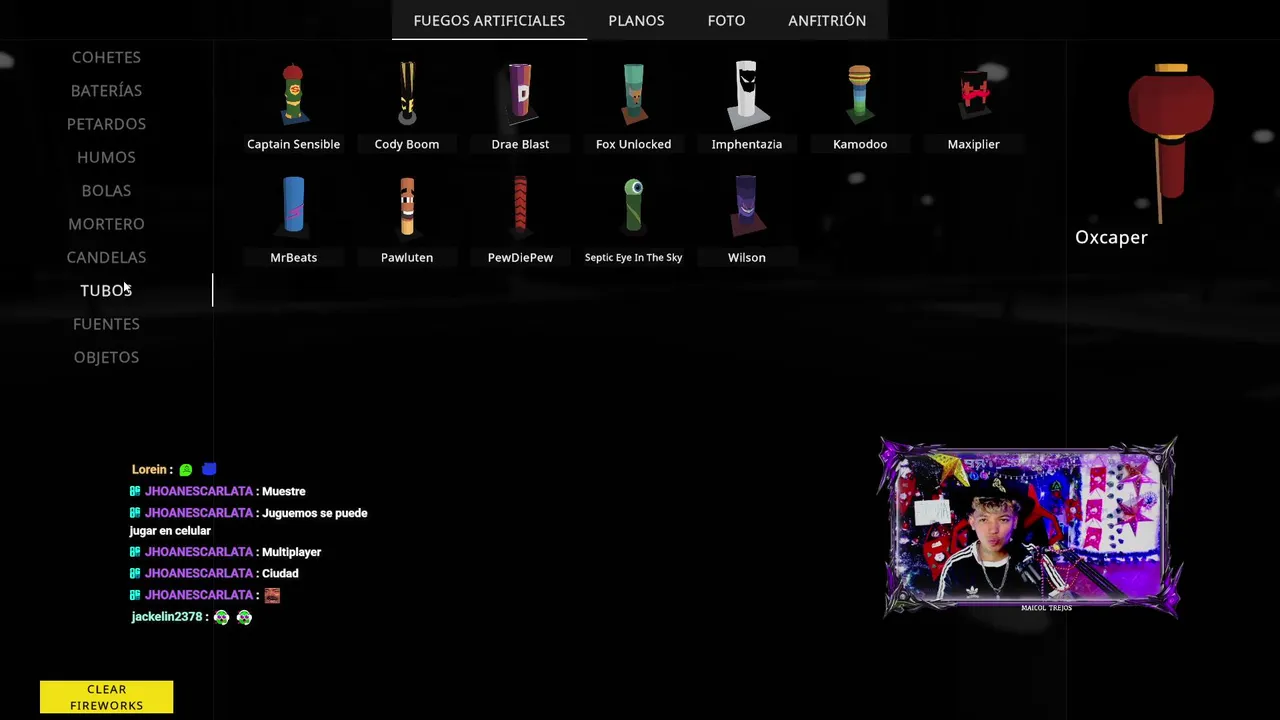
Task: Click the jackelin2378 username in chat
Action: (167, 617)
